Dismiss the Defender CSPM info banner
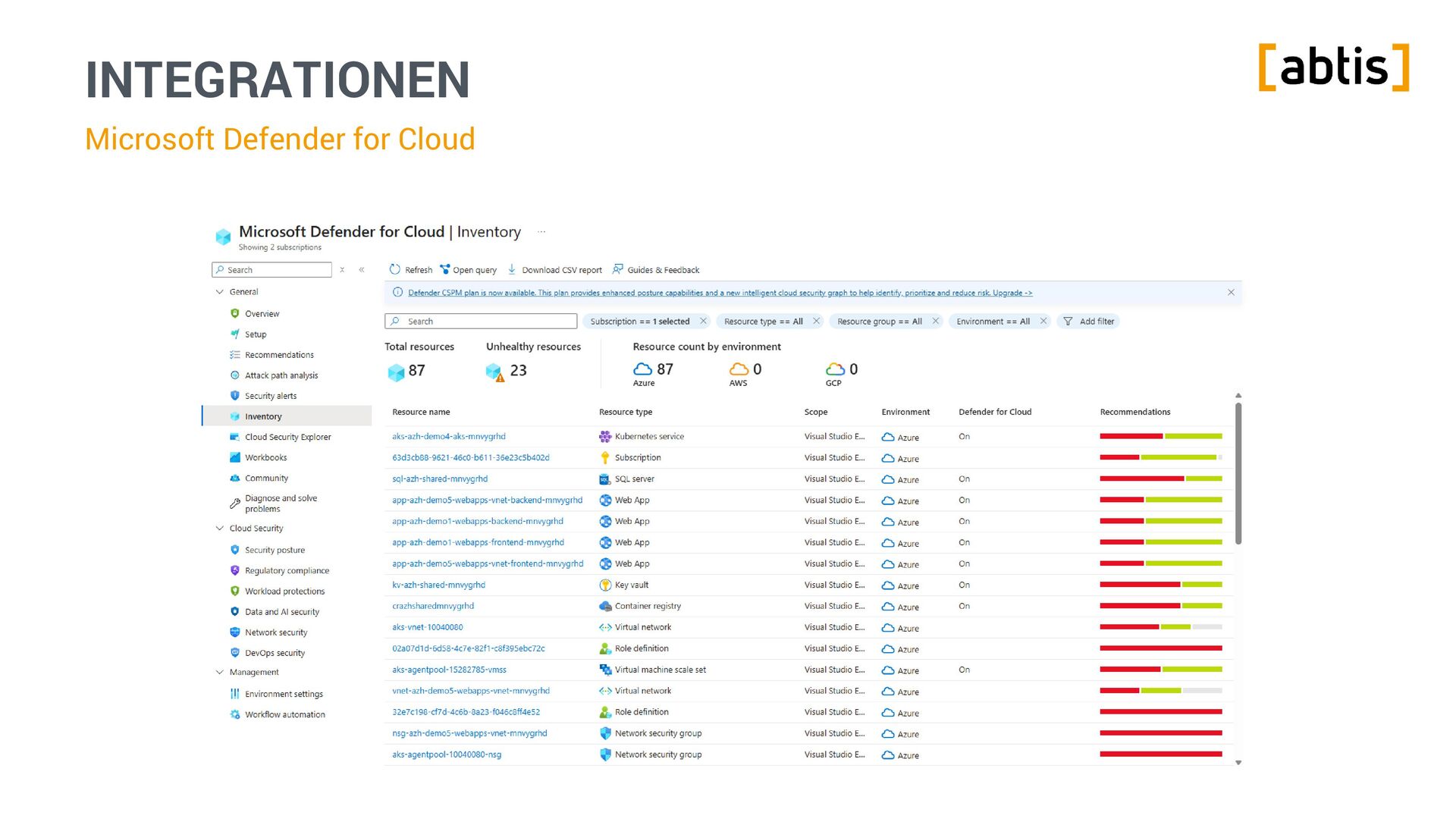Screen dimensions: 1456x819 tap(1231, 293)
